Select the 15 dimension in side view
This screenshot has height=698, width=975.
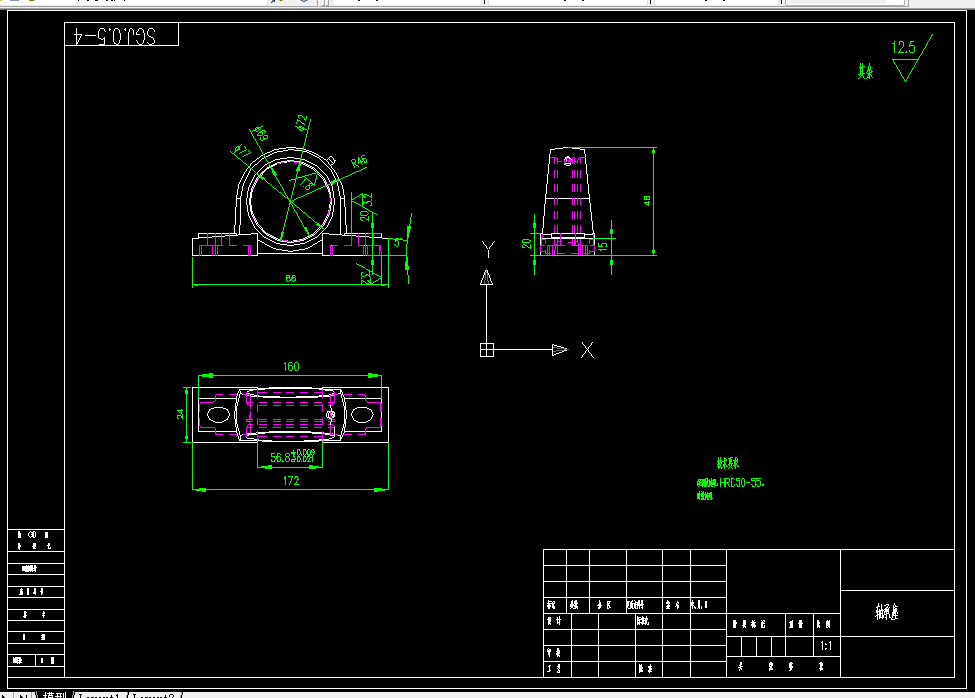click(602, 246)
